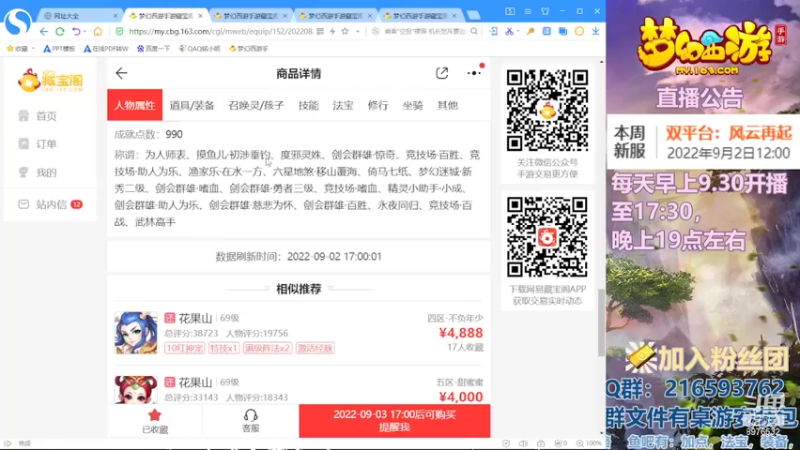Click the status bar play sidebar icon
The height and width of the screenshot is (450, 800).
tap(8, 443)
